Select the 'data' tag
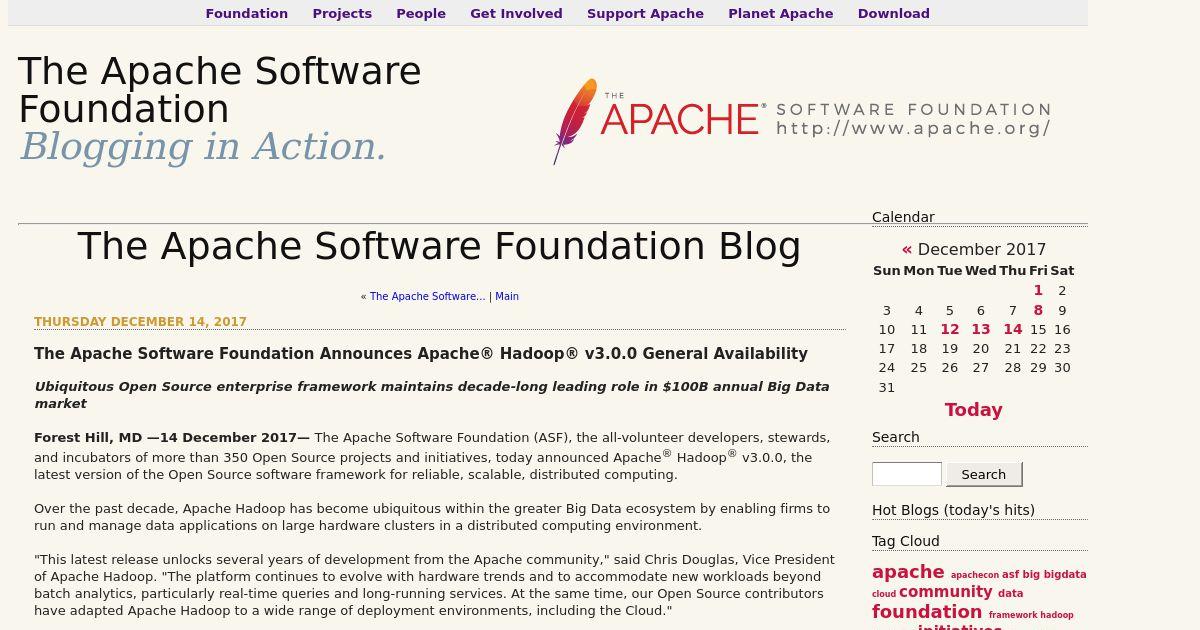Screen dimensions: 1200x630 [x=1010, y=593]
